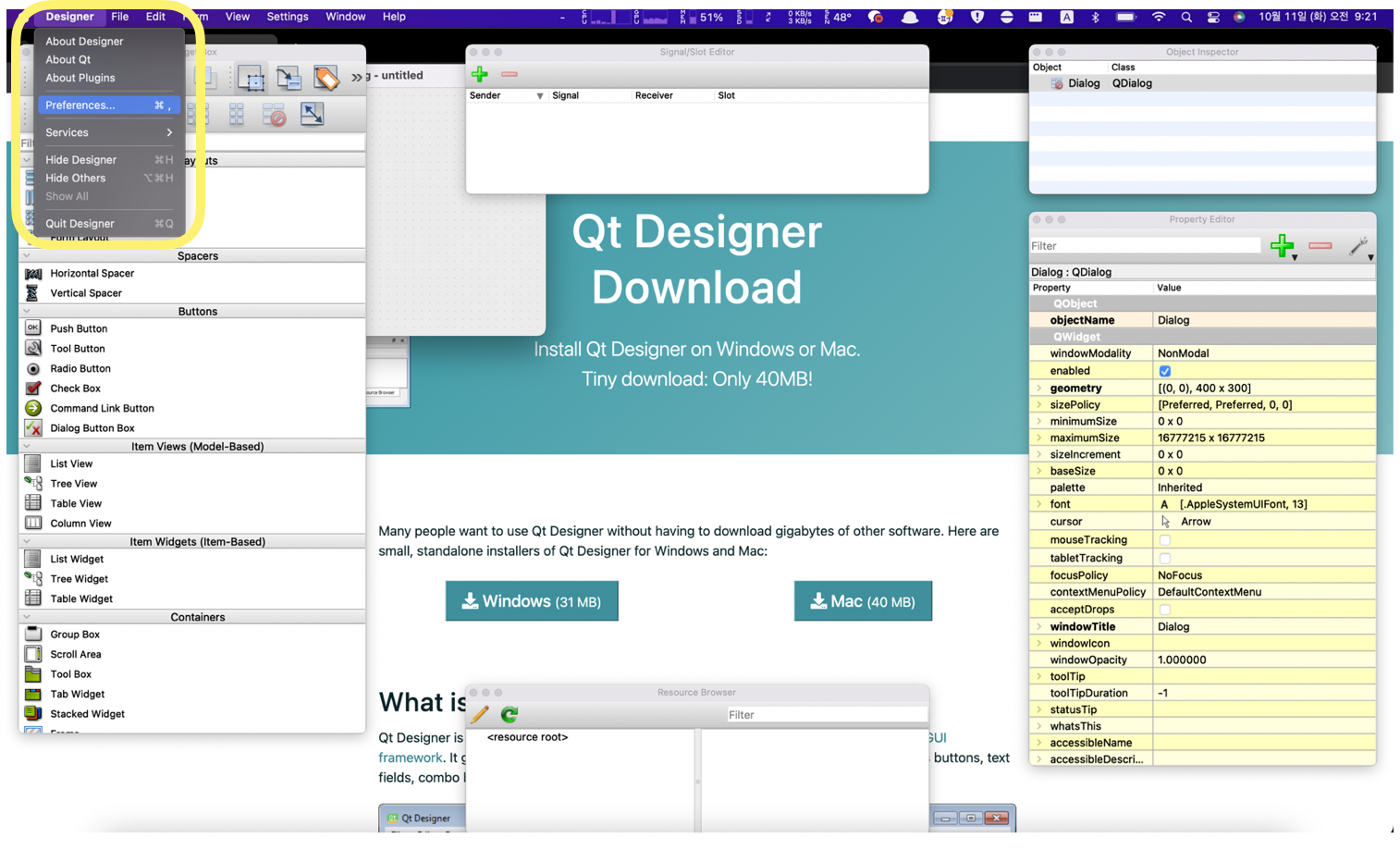Expand the geometry property
Image resolution: width=1400 pixels, height=851 pixels.
(1038, 388)
